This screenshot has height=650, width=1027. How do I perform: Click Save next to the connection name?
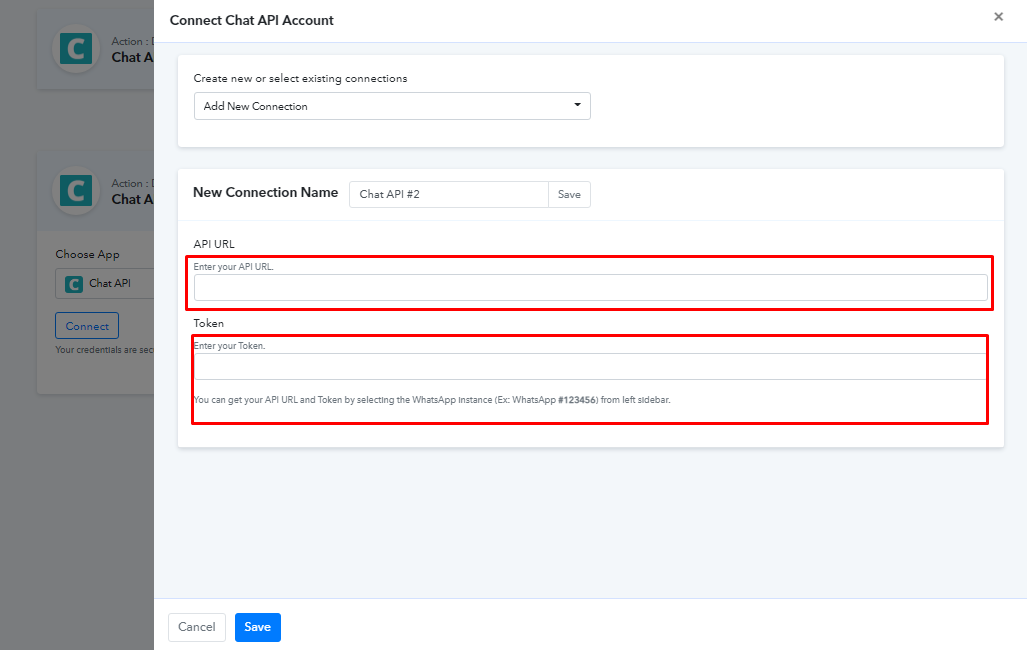pyautogui.click(x=569, y=195)
